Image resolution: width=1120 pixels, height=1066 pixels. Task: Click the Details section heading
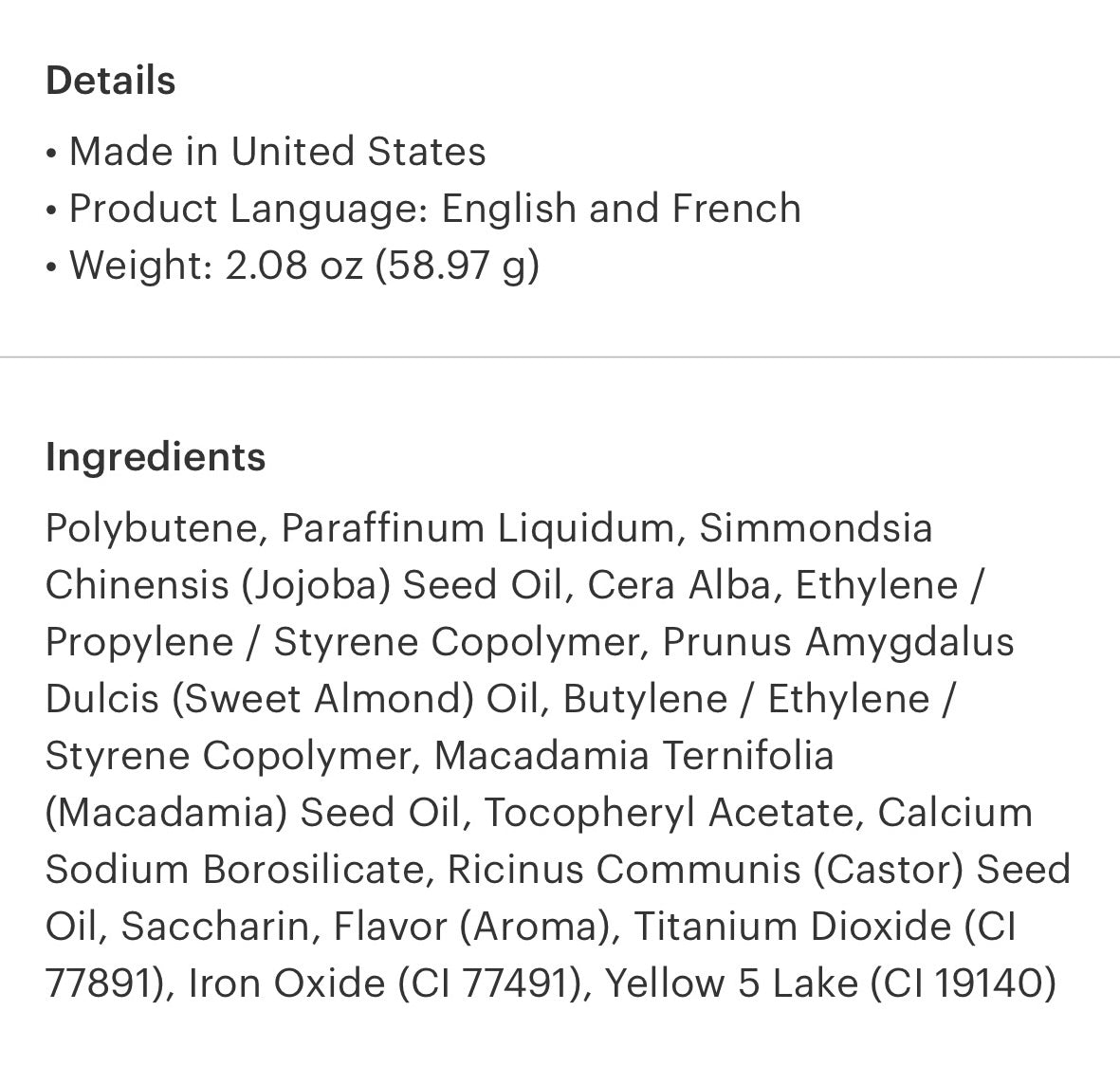[x=110, y=81]
